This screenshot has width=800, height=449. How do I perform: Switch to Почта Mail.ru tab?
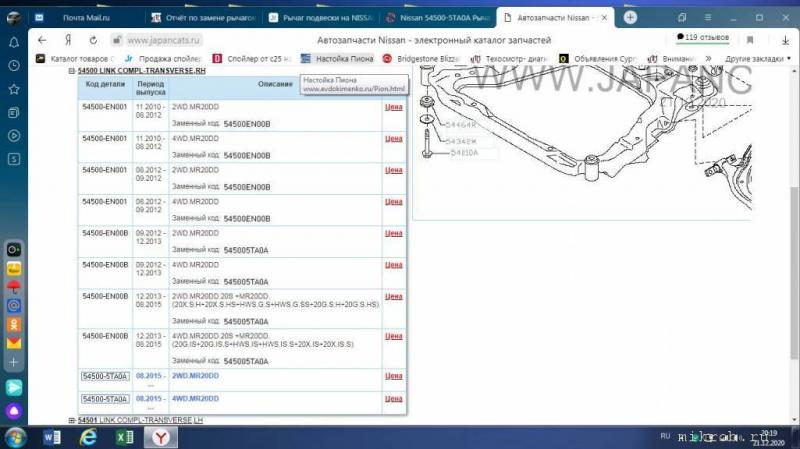[86, 17]
